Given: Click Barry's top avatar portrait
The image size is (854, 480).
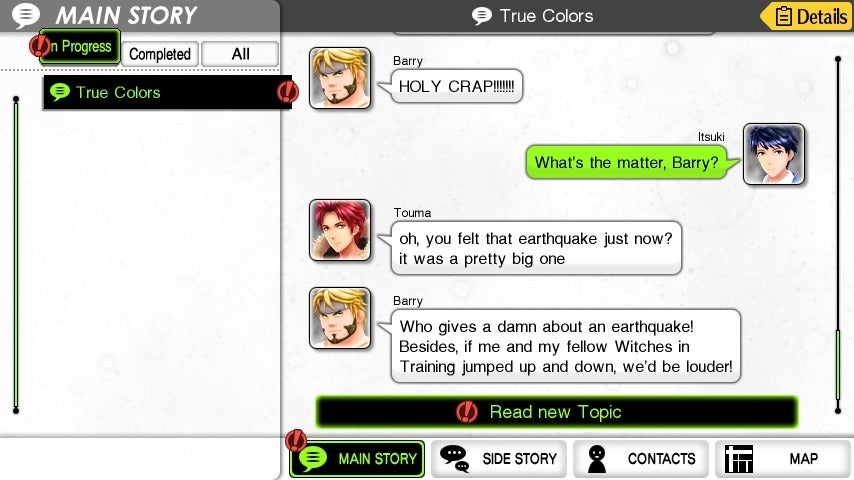Looking at the screenshot, I should tap(340, 78).
